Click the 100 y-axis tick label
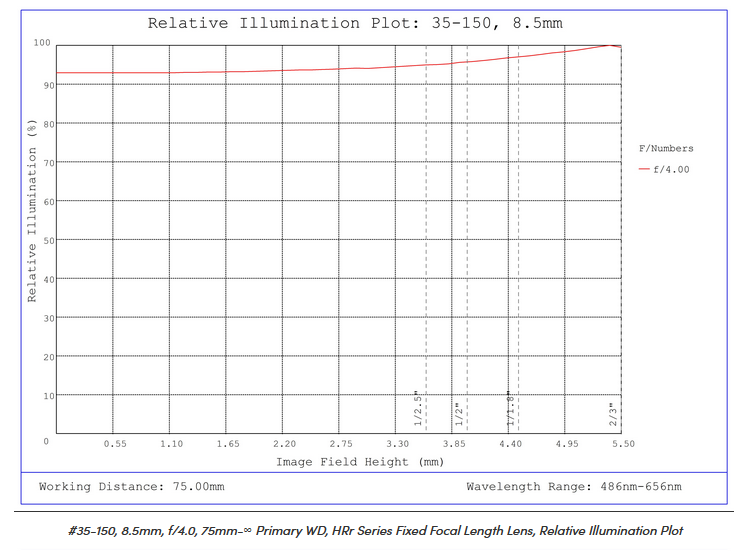Image resolution: width=748 pixels, height=551 pixels. 41,43
